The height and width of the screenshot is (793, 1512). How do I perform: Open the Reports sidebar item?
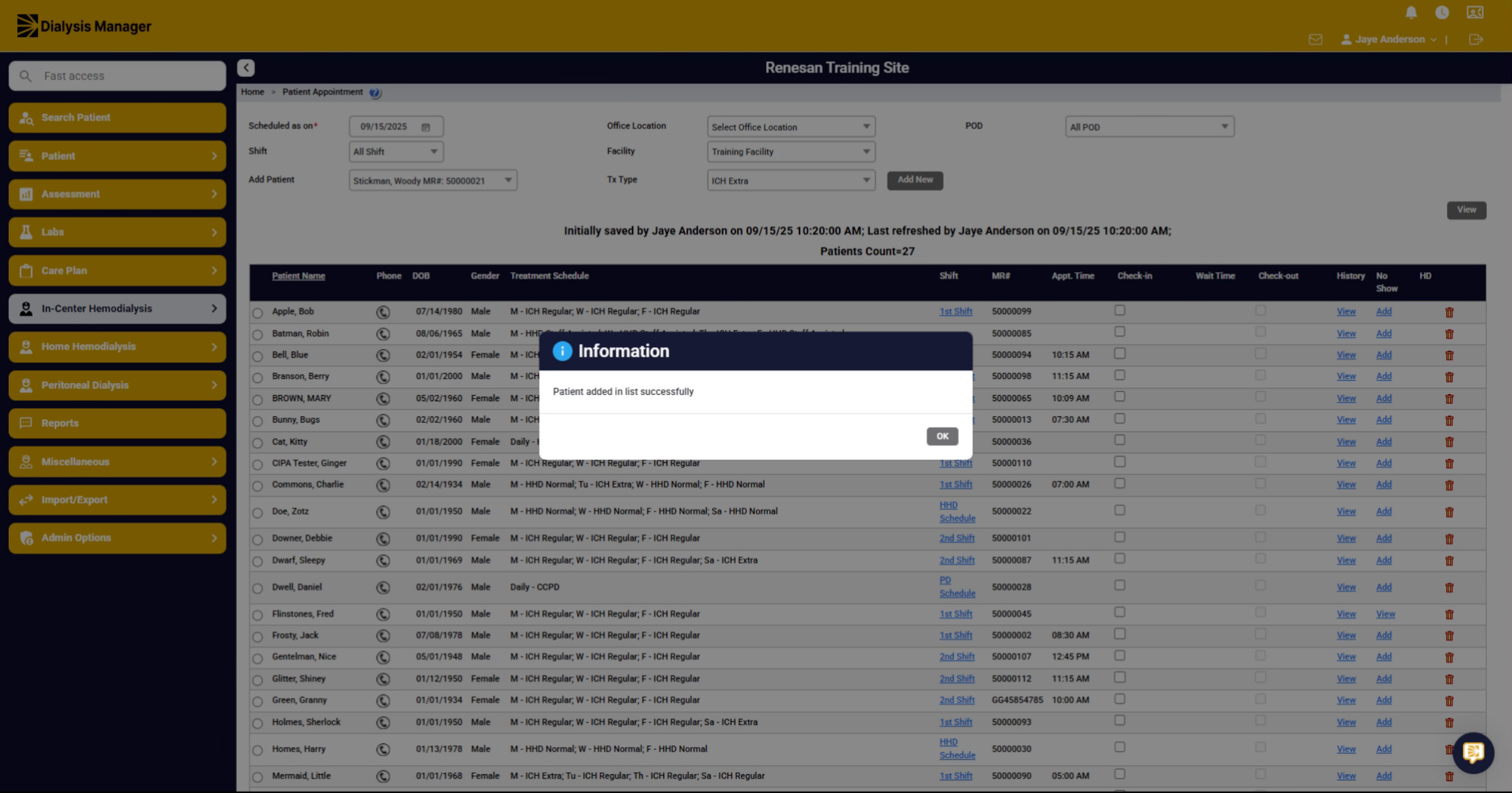point(117,423)
